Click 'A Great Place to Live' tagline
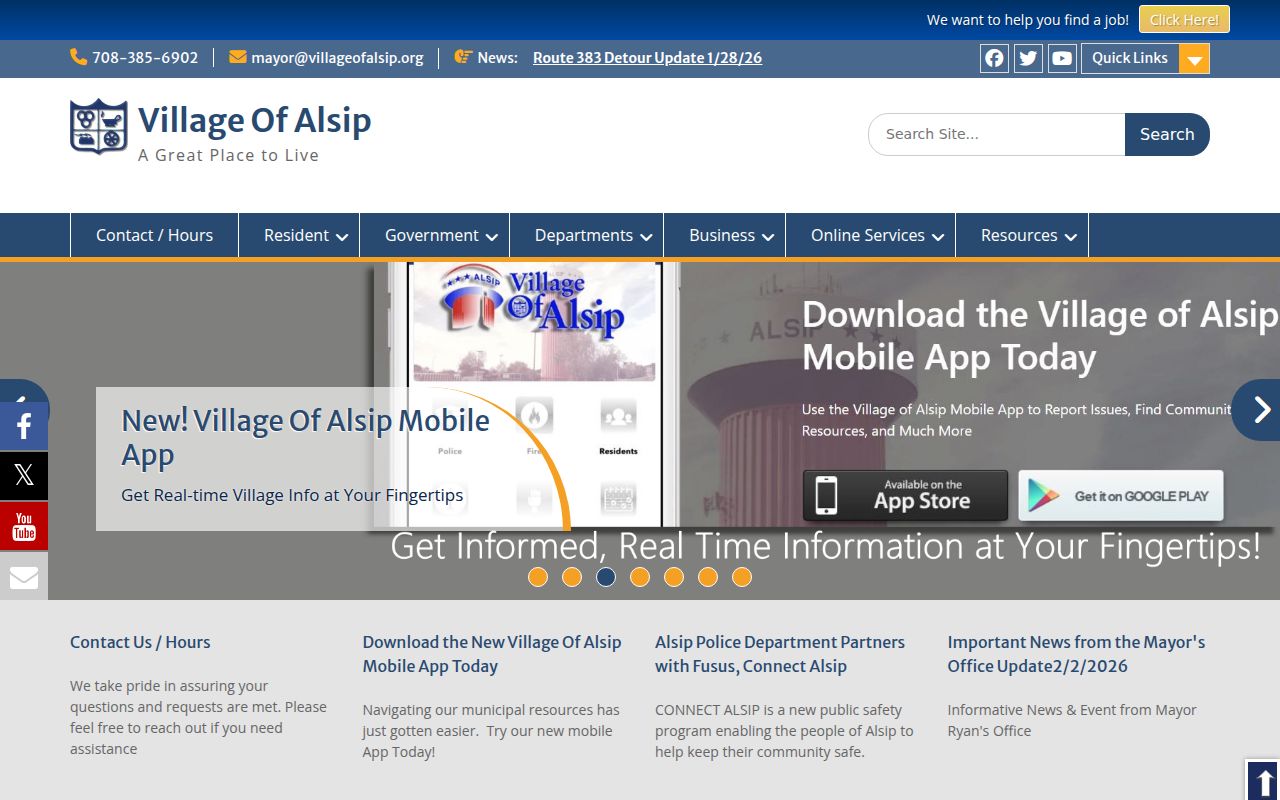This screenshot has height=800, width=1280. tap(228, 155)
